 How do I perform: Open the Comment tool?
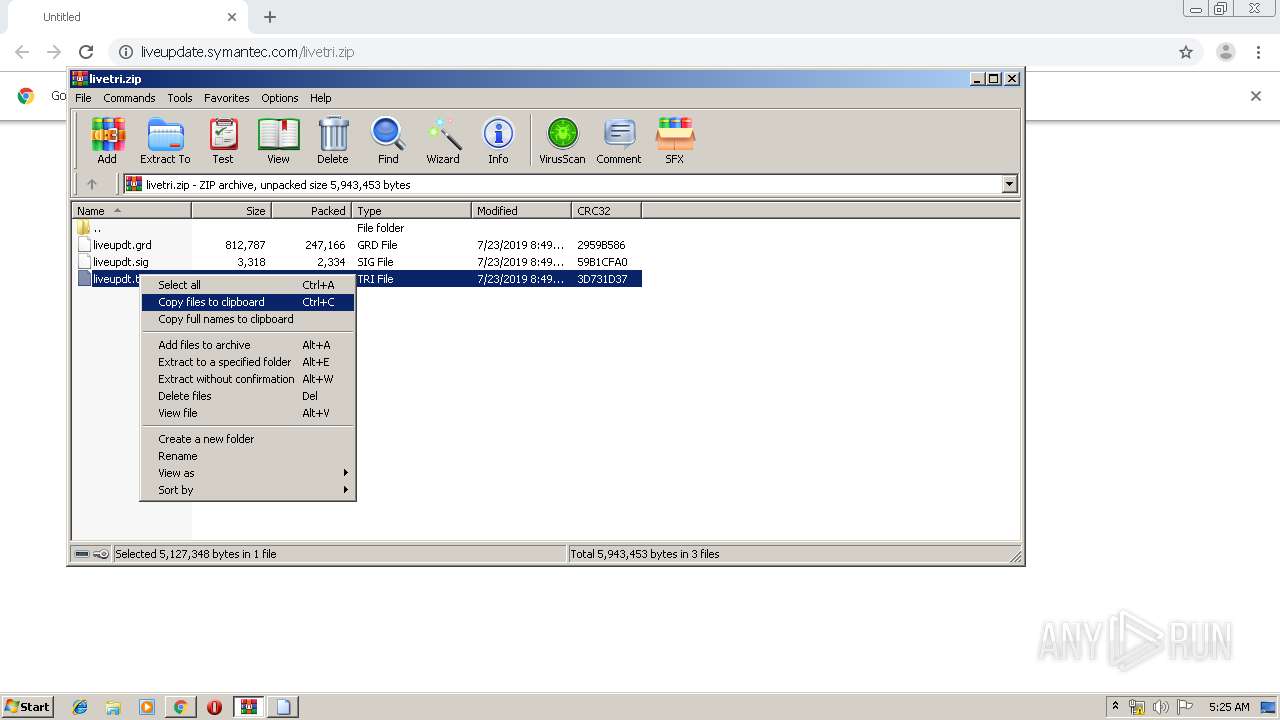click(619, 140)
